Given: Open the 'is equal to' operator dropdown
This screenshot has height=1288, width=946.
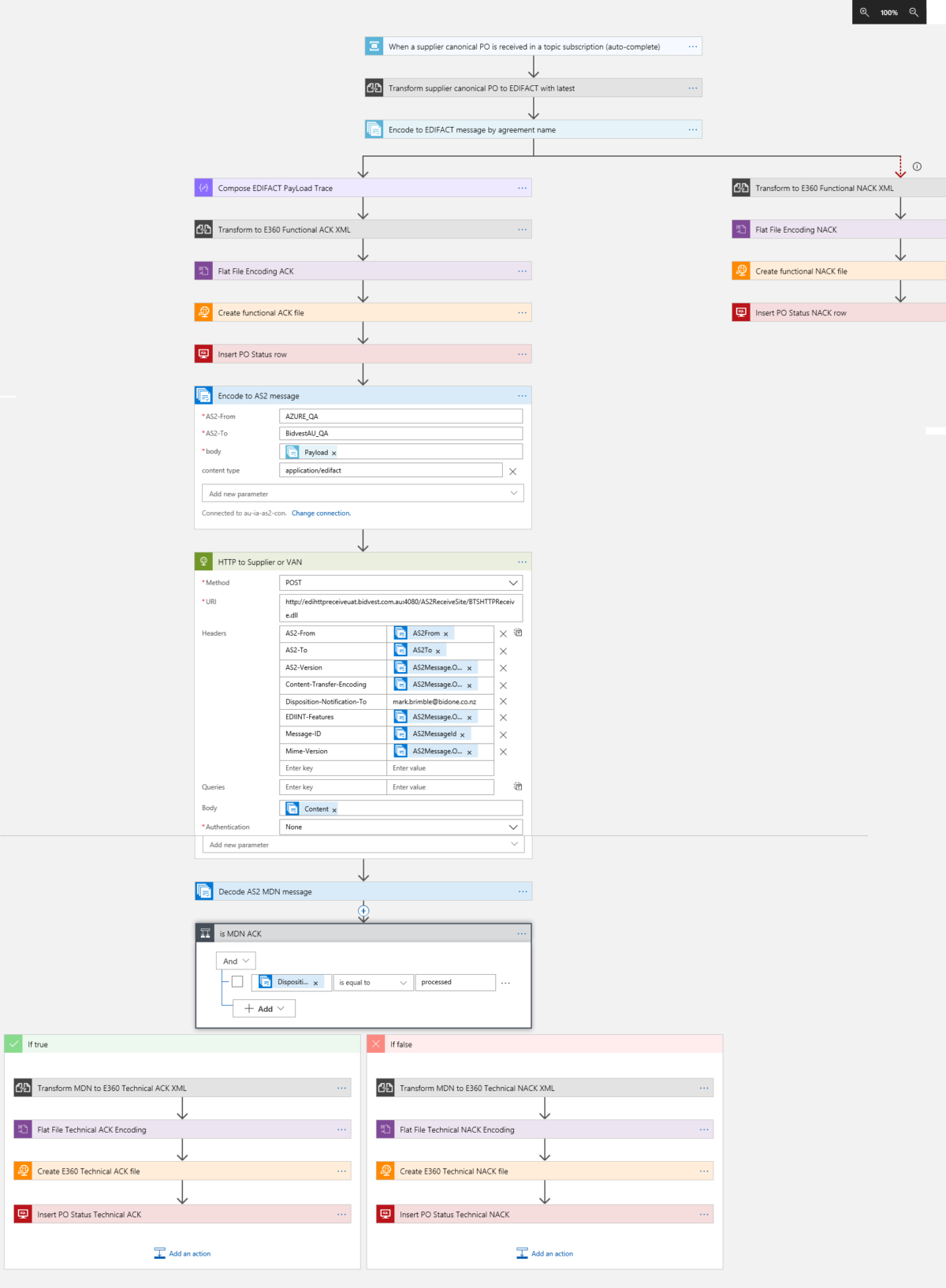Looking at the screenshot, I should pyautogui.click(x=373, y=983).
